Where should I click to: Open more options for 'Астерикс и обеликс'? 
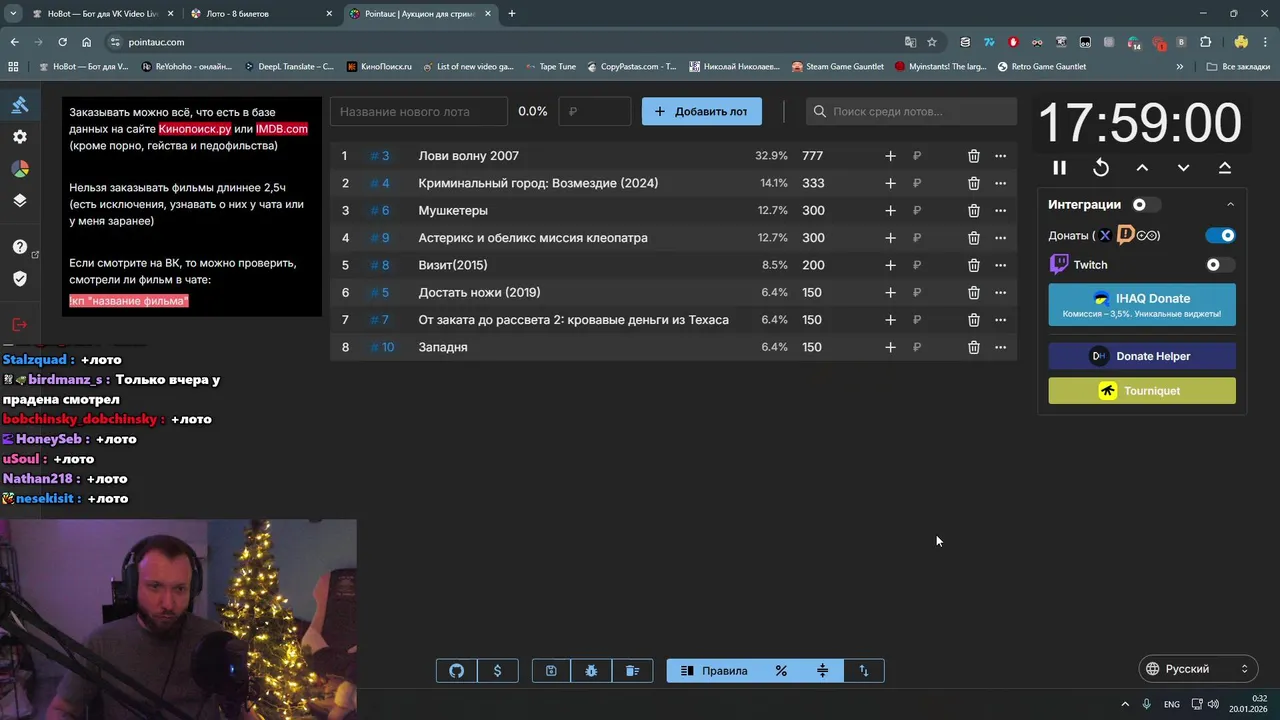(1000, 238)
